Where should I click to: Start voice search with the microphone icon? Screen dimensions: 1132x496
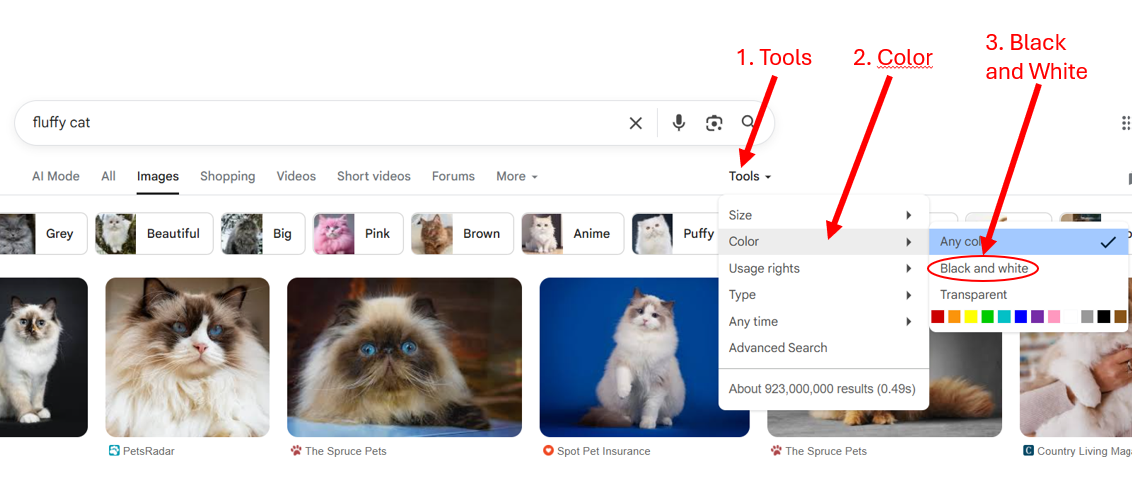point(678,123)
